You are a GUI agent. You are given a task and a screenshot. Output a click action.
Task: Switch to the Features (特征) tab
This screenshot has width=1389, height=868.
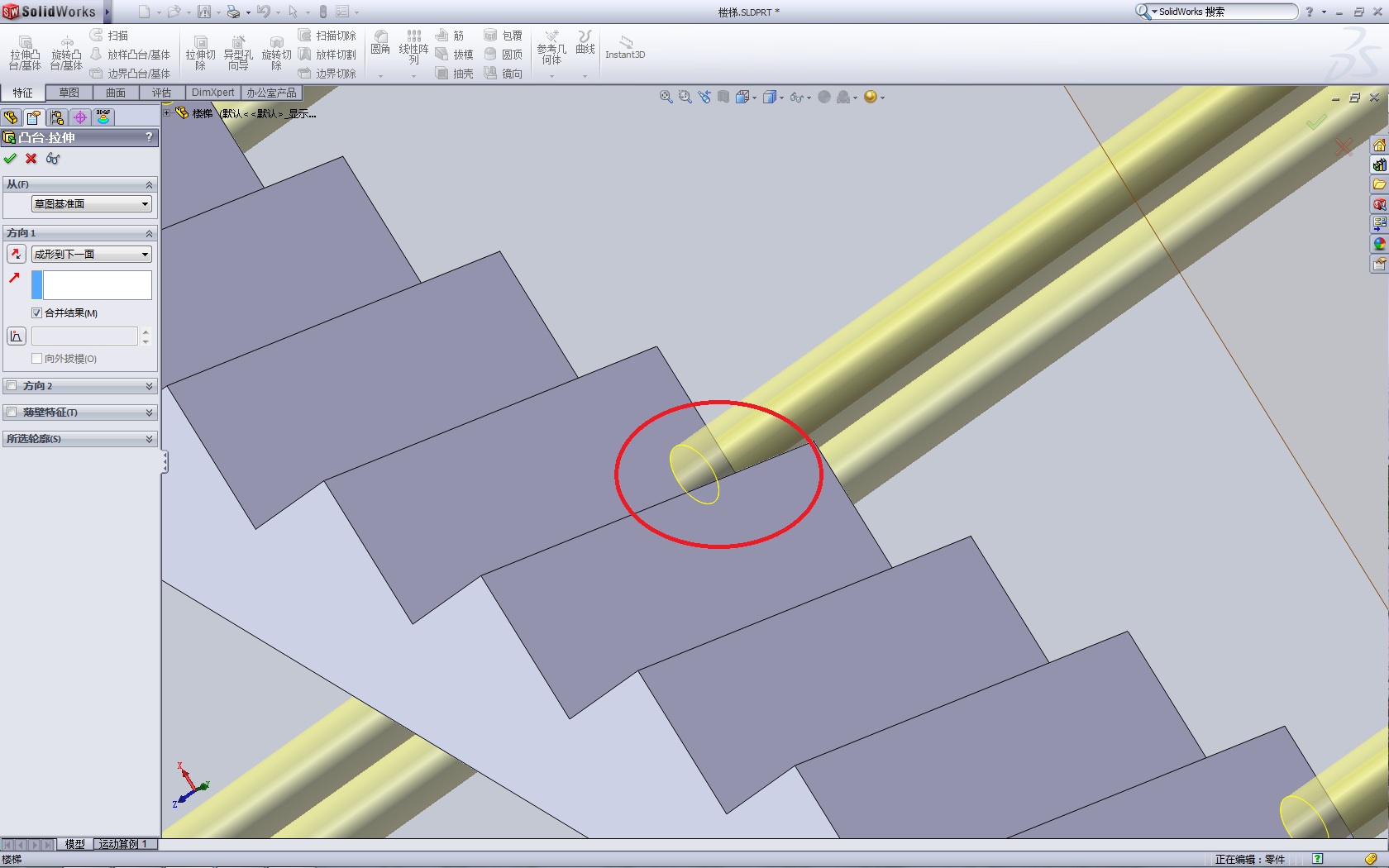coord(23,93)
